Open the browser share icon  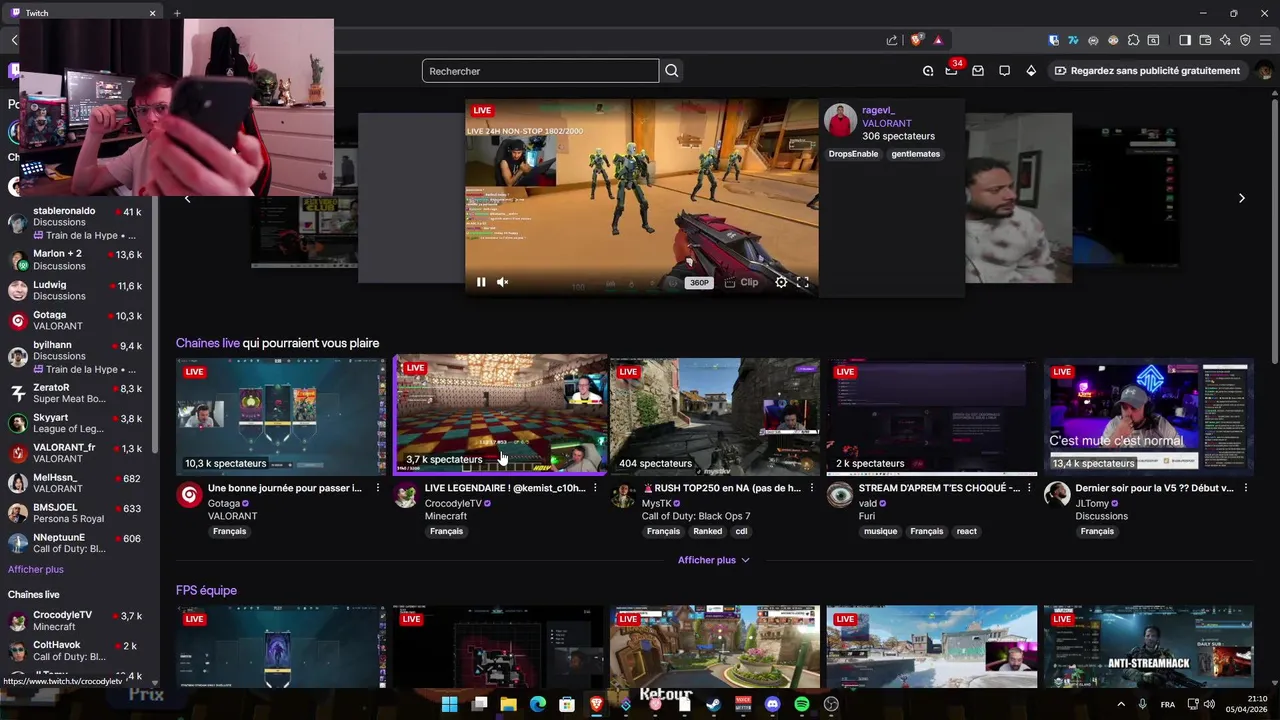point(892,40)
